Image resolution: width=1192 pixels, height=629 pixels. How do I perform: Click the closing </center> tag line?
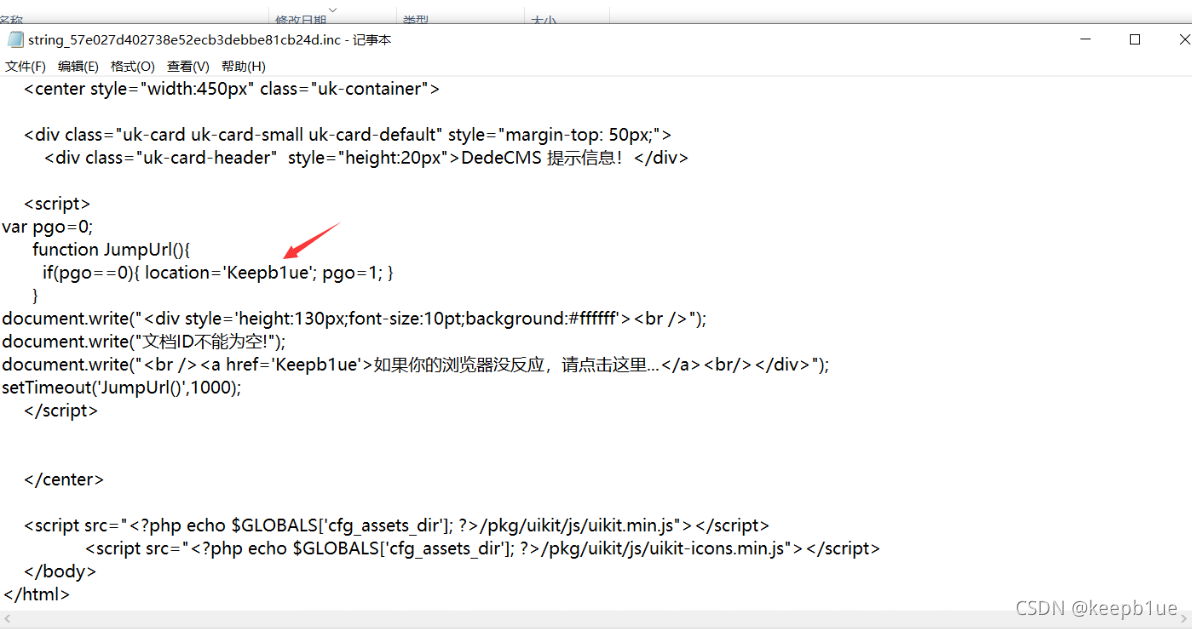tap(64, 479)
